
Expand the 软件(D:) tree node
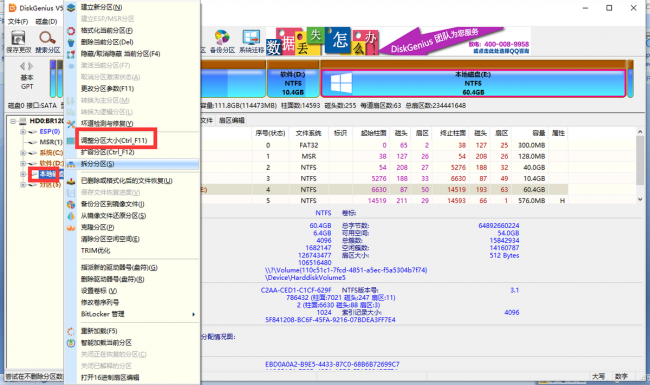23,163
